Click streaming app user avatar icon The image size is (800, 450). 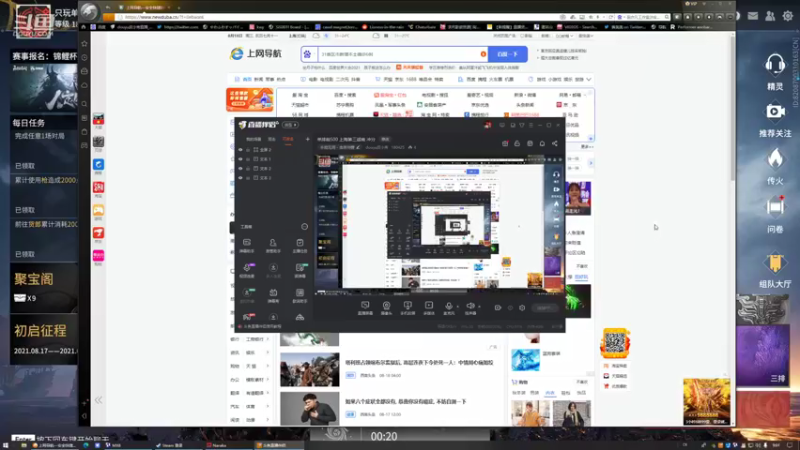488,125
